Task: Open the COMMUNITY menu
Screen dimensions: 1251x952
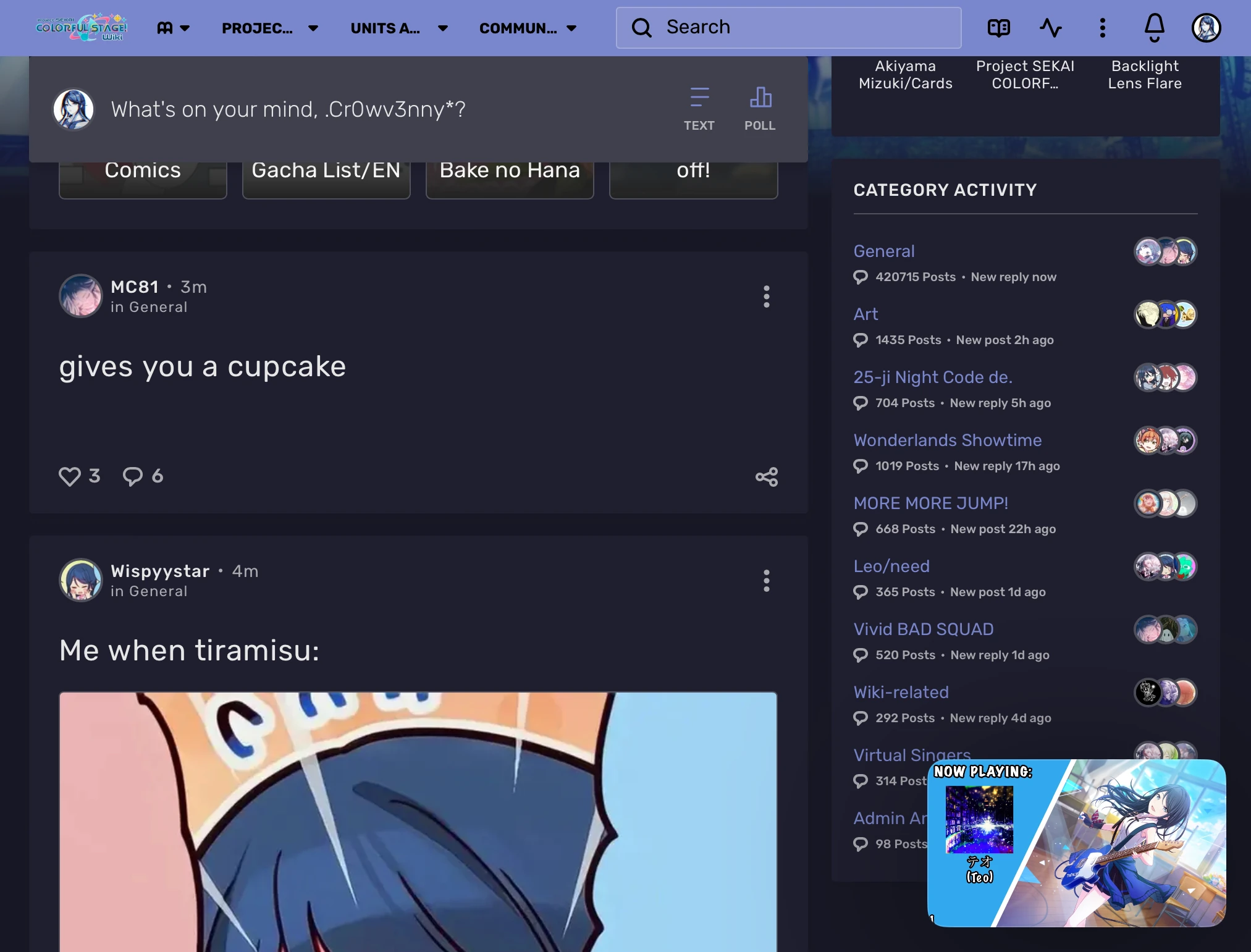Action: click(528, 28)
